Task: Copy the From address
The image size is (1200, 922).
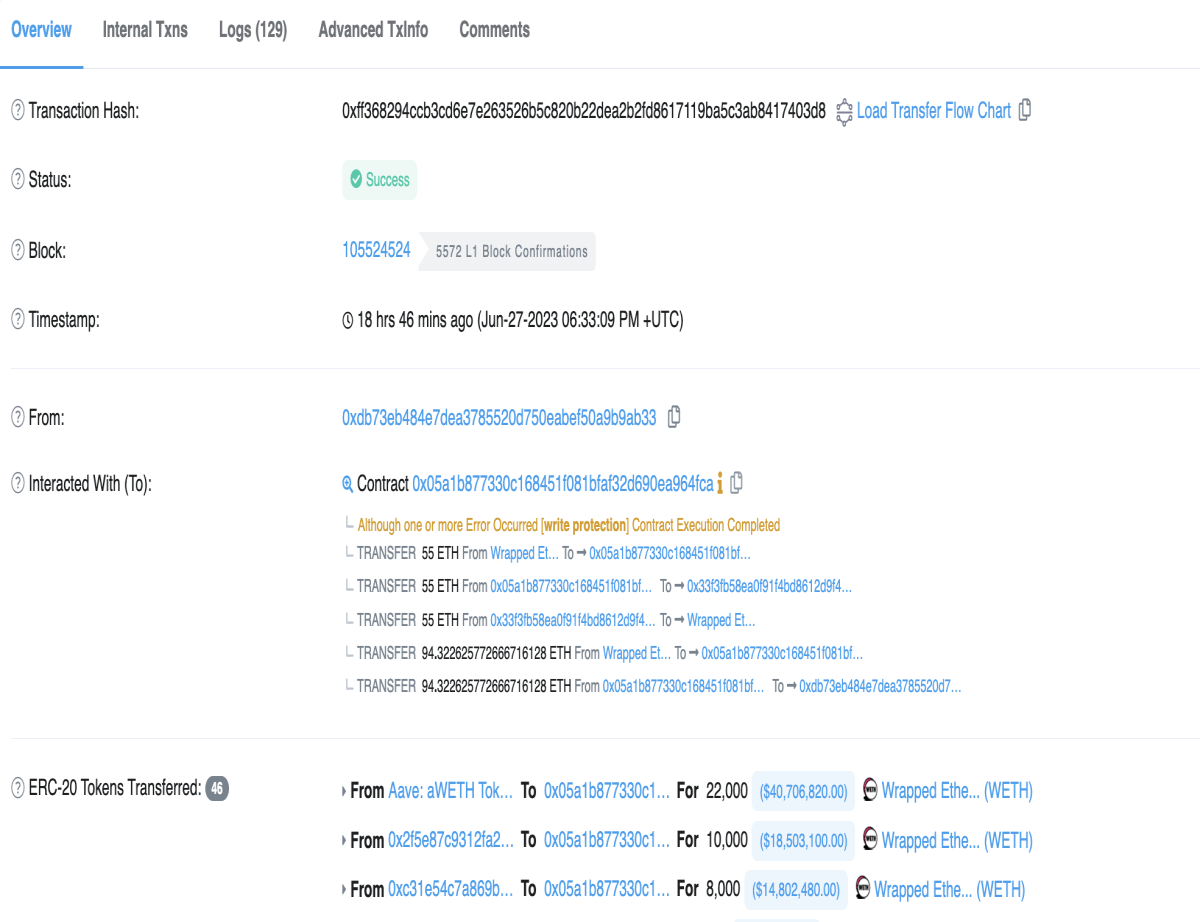Action: 674,417
